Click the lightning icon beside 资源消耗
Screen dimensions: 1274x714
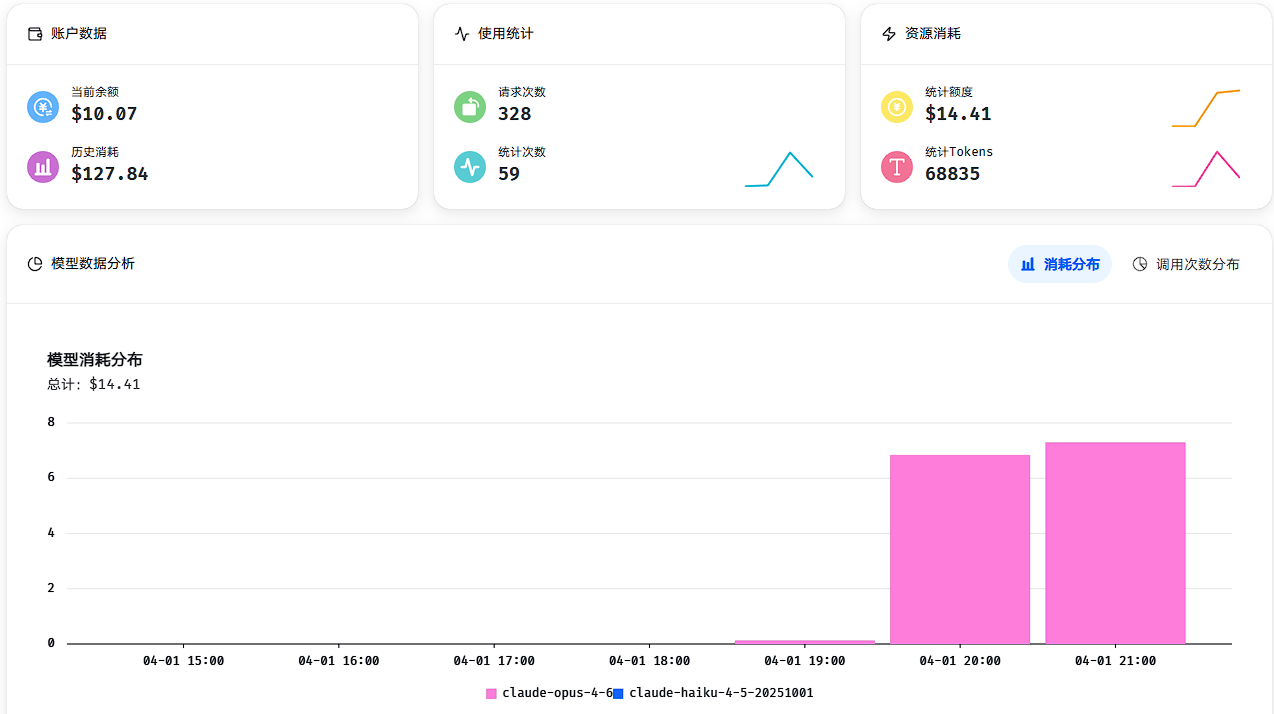[889, 34]
